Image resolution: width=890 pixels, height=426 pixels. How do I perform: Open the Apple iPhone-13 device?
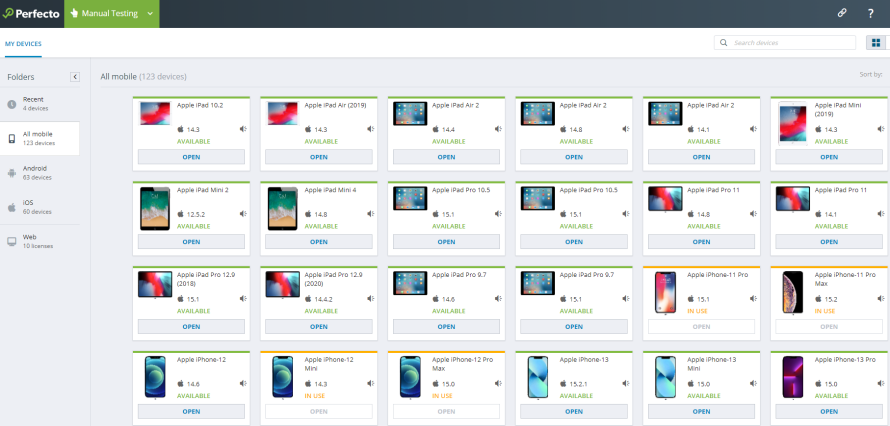click(x=574, y=411)
